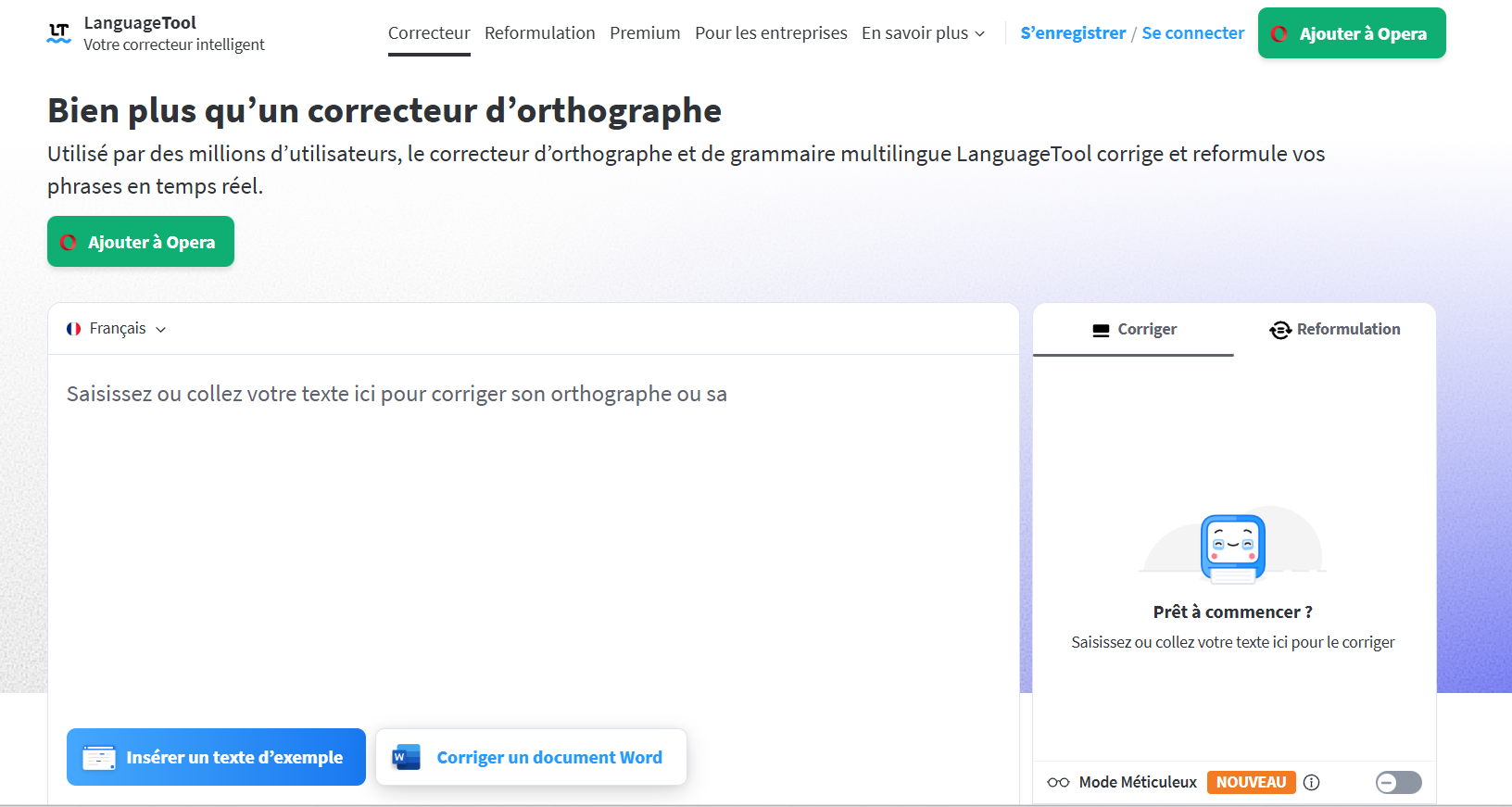
Task: Click the LanguageTool logo icon
Action: (59, 33)
